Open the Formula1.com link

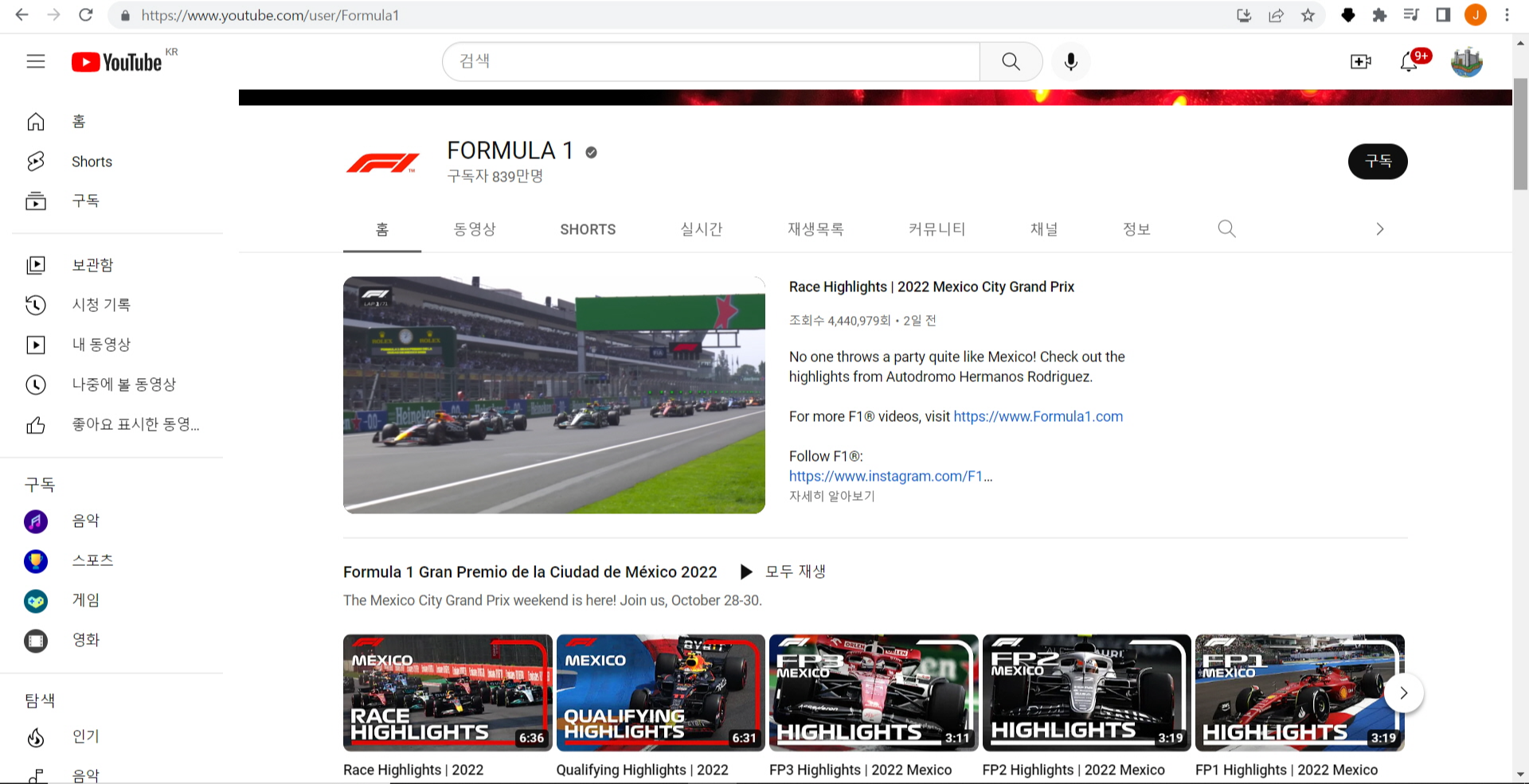tap(1038, 416)
